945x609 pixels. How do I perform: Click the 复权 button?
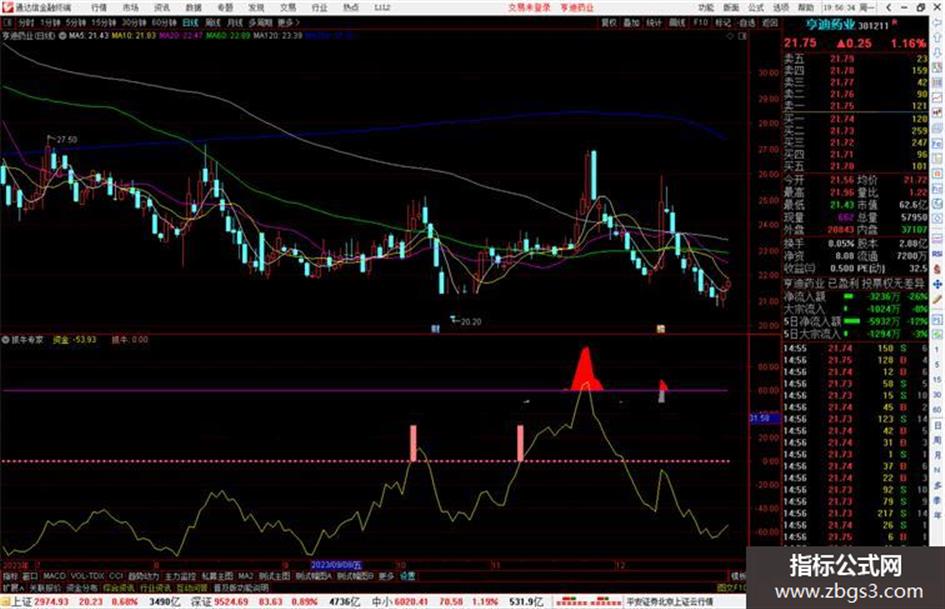[x=609, y=22]
